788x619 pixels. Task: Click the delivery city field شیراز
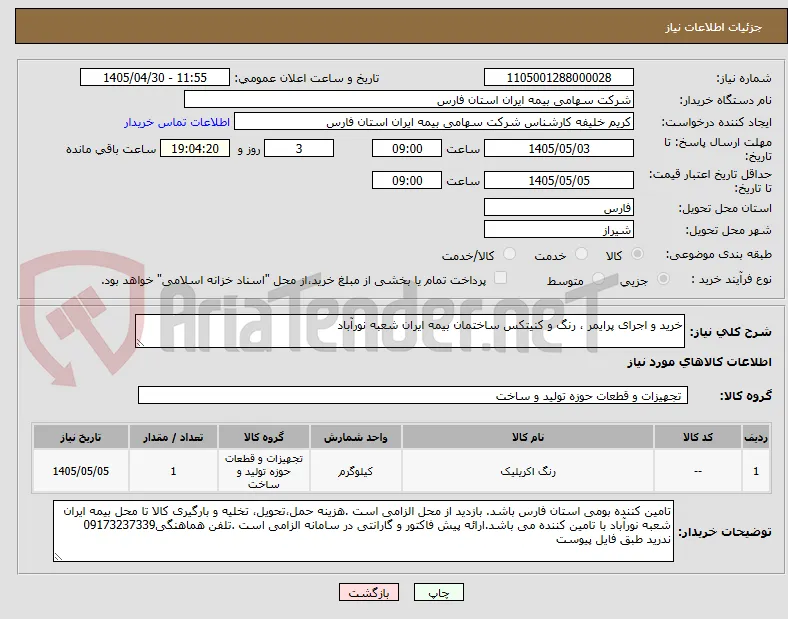tap(559, 229)
